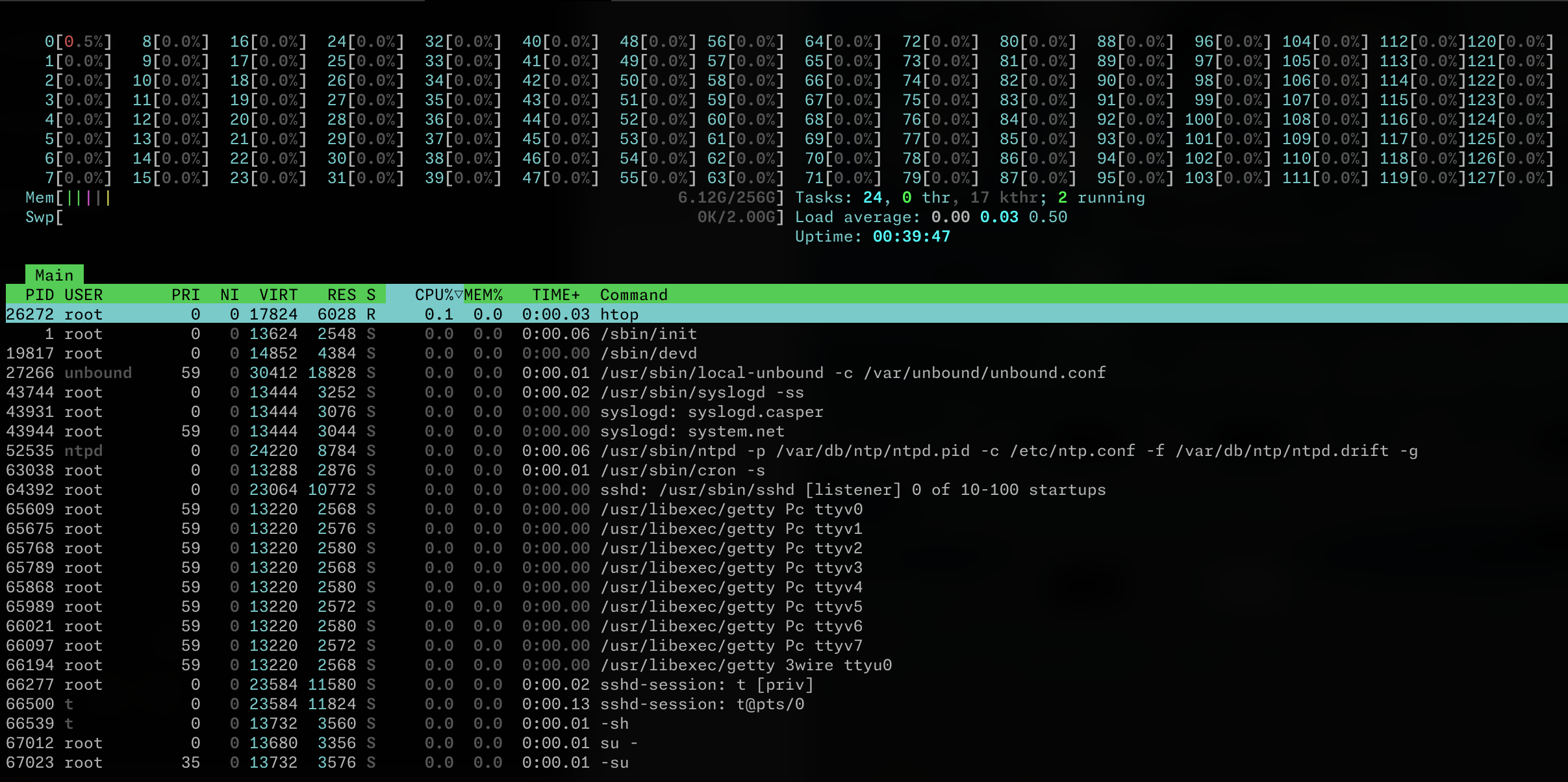Select the Main tab
Viewport: 1568px width, 782px height.
click(55, 275)
